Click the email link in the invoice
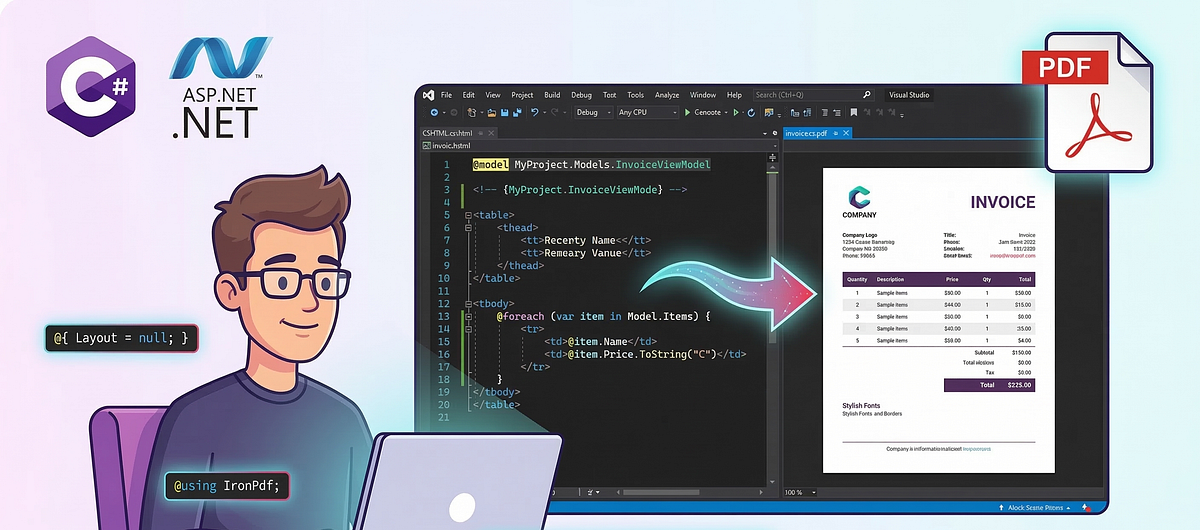Viewport: 1200px width, 530px height. 1013,256
